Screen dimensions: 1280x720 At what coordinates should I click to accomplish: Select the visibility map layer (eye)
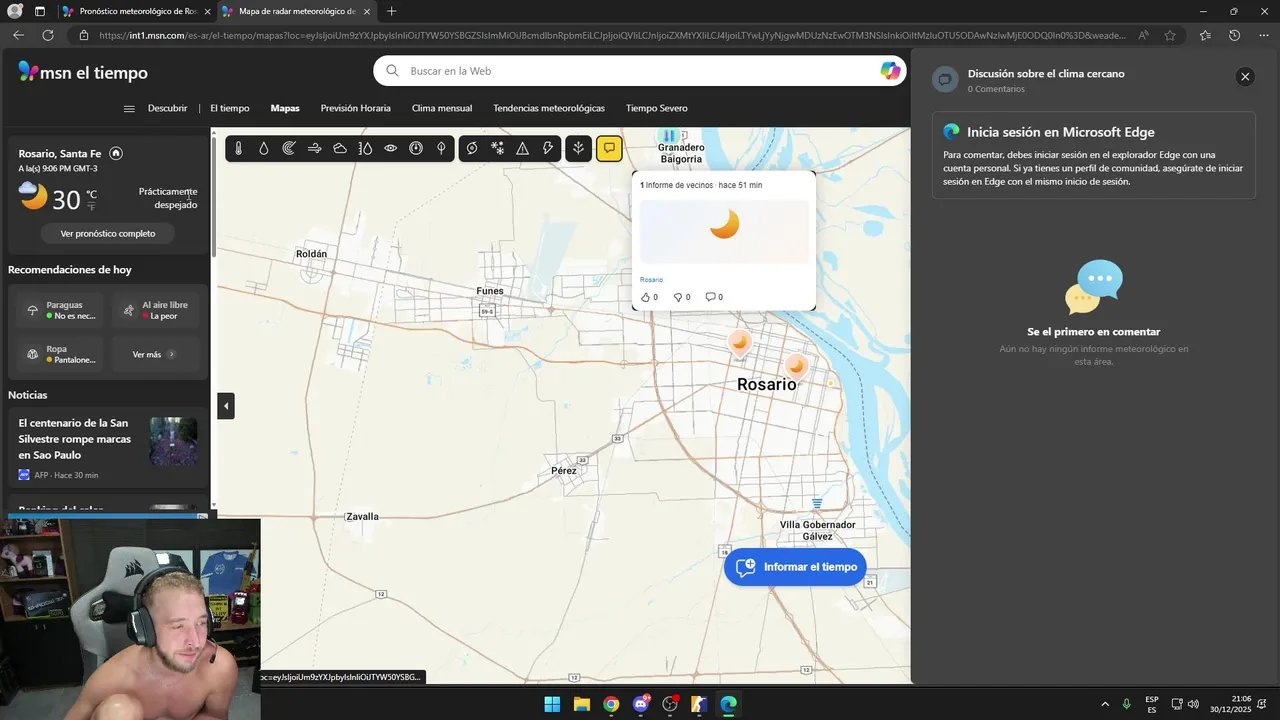(390, 148)
